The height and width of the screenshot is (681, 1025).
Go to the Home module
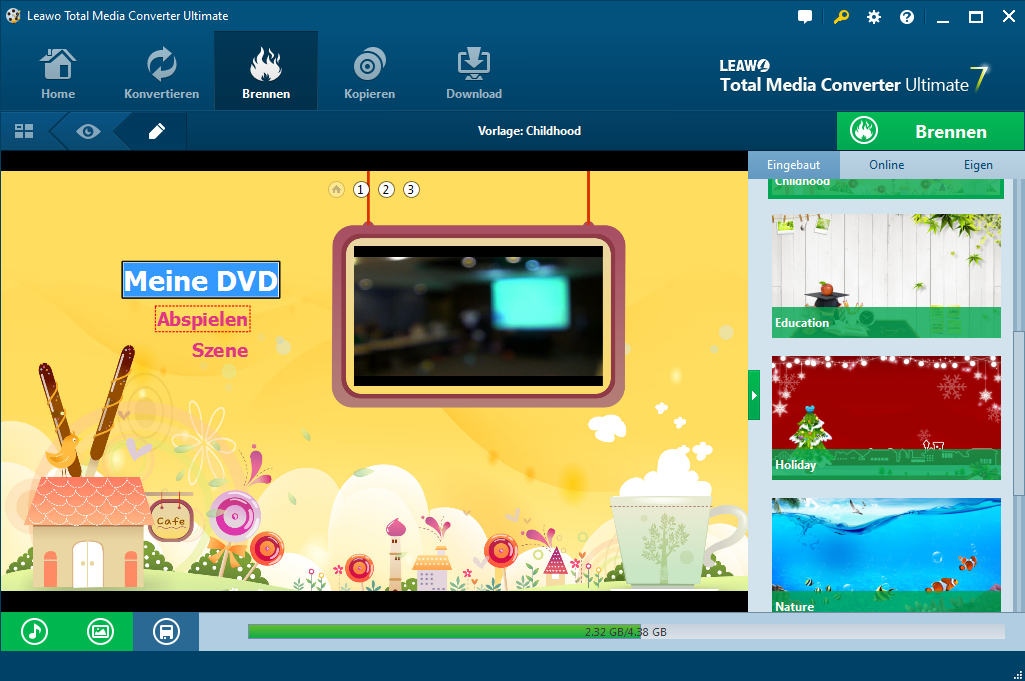point(58,72)
